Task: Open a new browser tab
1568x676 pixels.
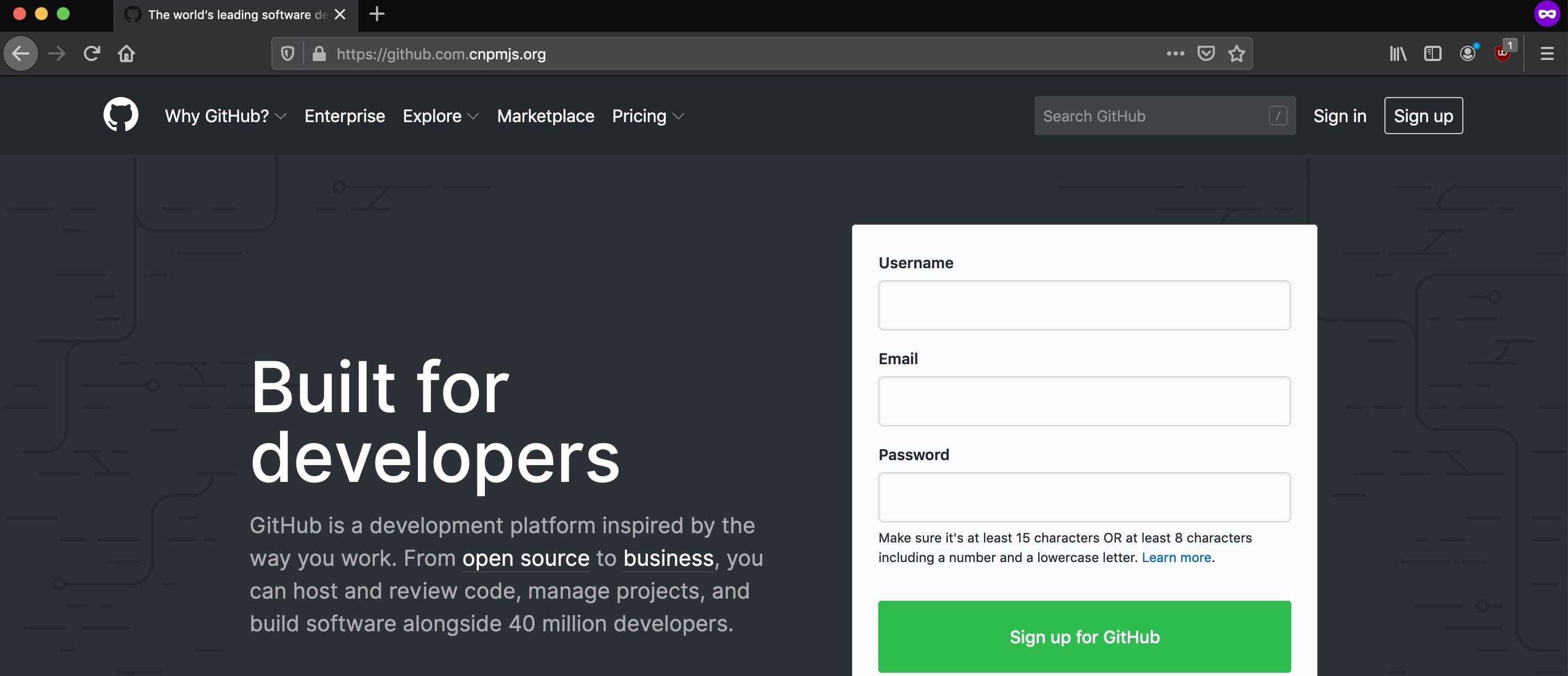Action: 377,14
